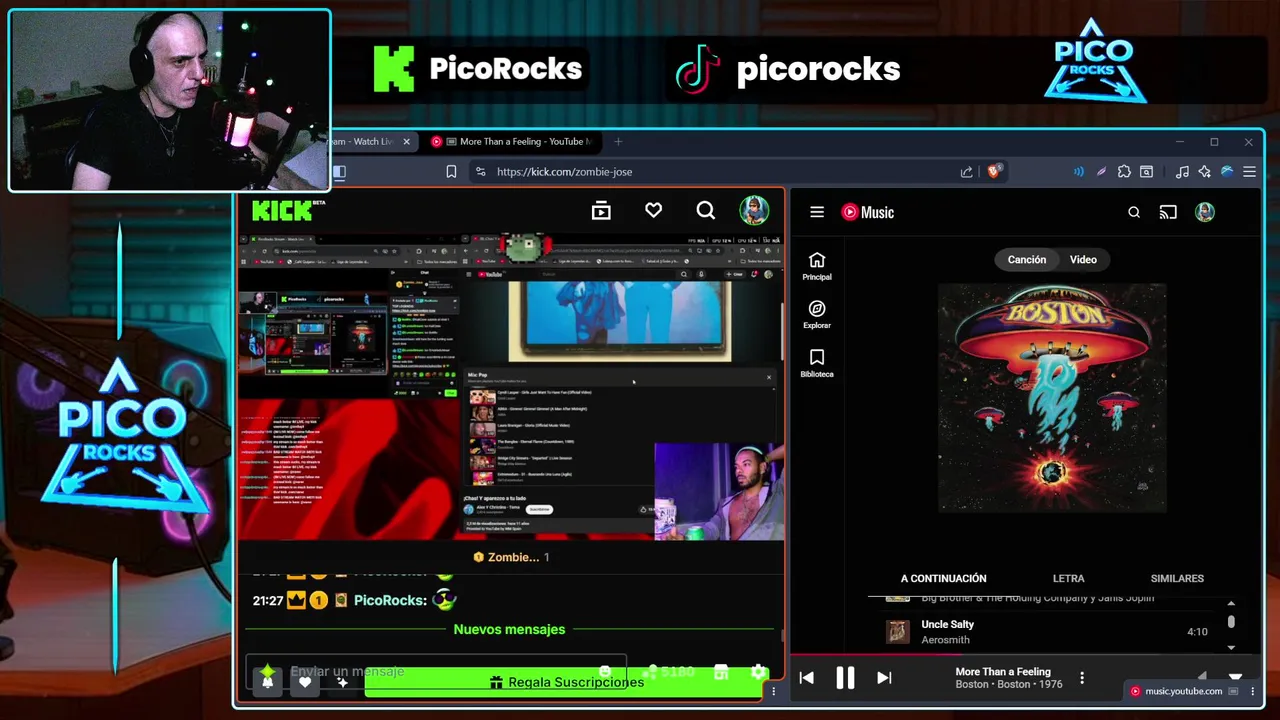The width and height of the screenshot is (1280, 720).
Task: Jump to Nuevos mensajes in chat
Action: point(509,629)
